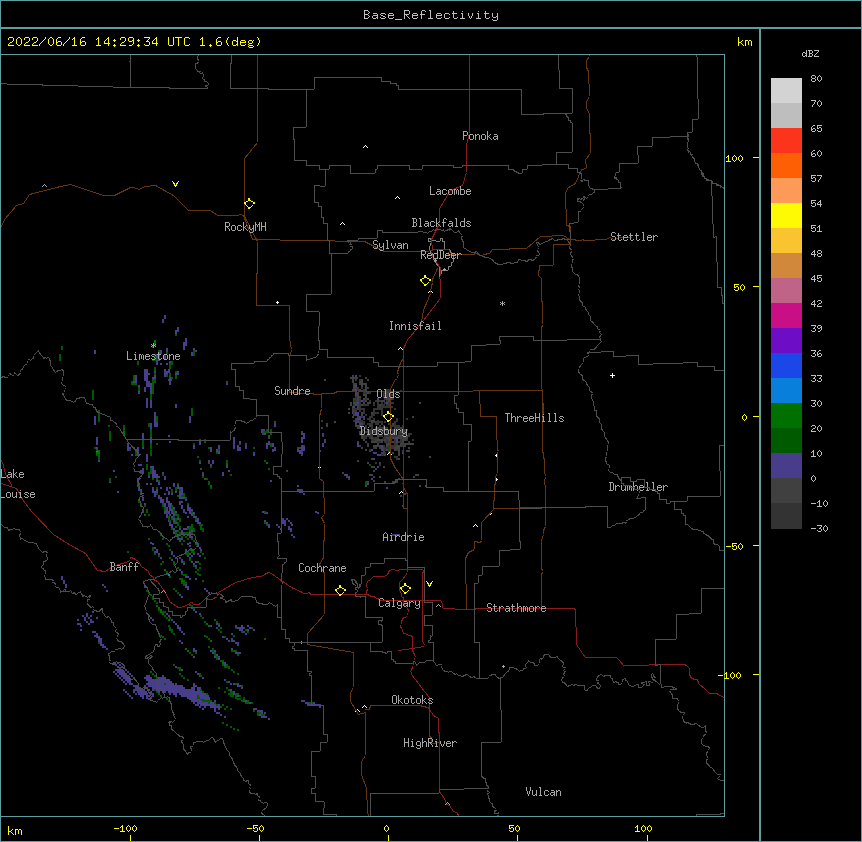Click the Lake Louise label
The height and width of the screenshot is (842, 862).
[x=18, y=484]
